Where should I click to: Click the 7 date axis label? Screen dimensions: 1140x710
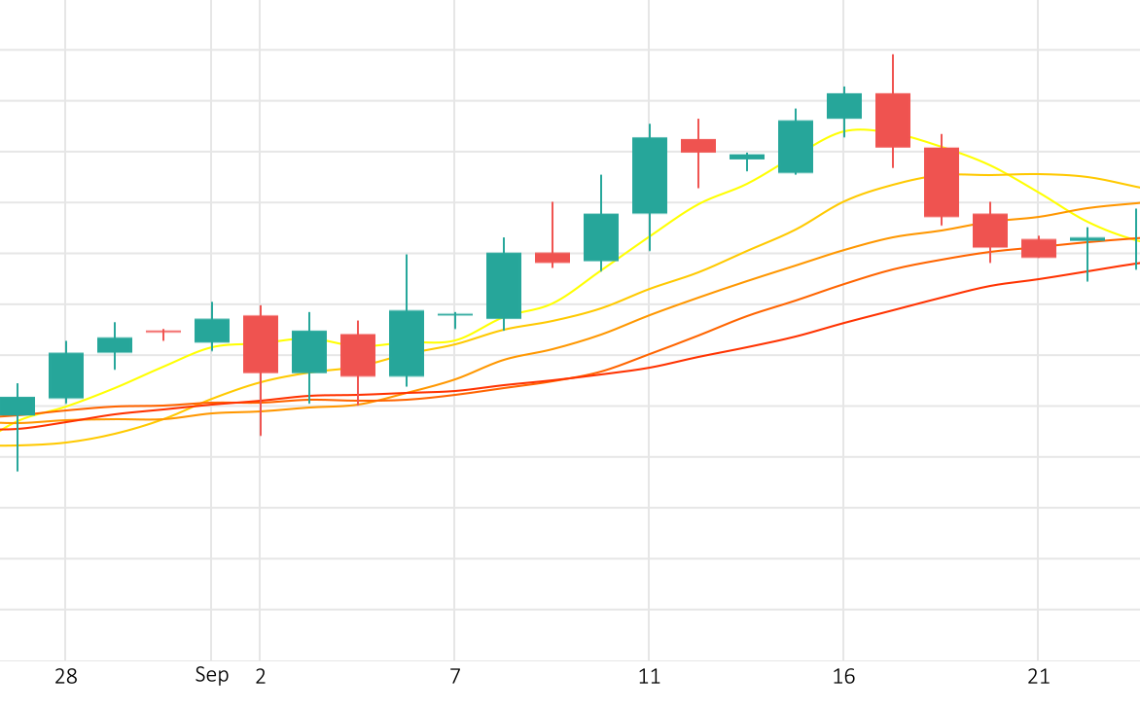455,677
